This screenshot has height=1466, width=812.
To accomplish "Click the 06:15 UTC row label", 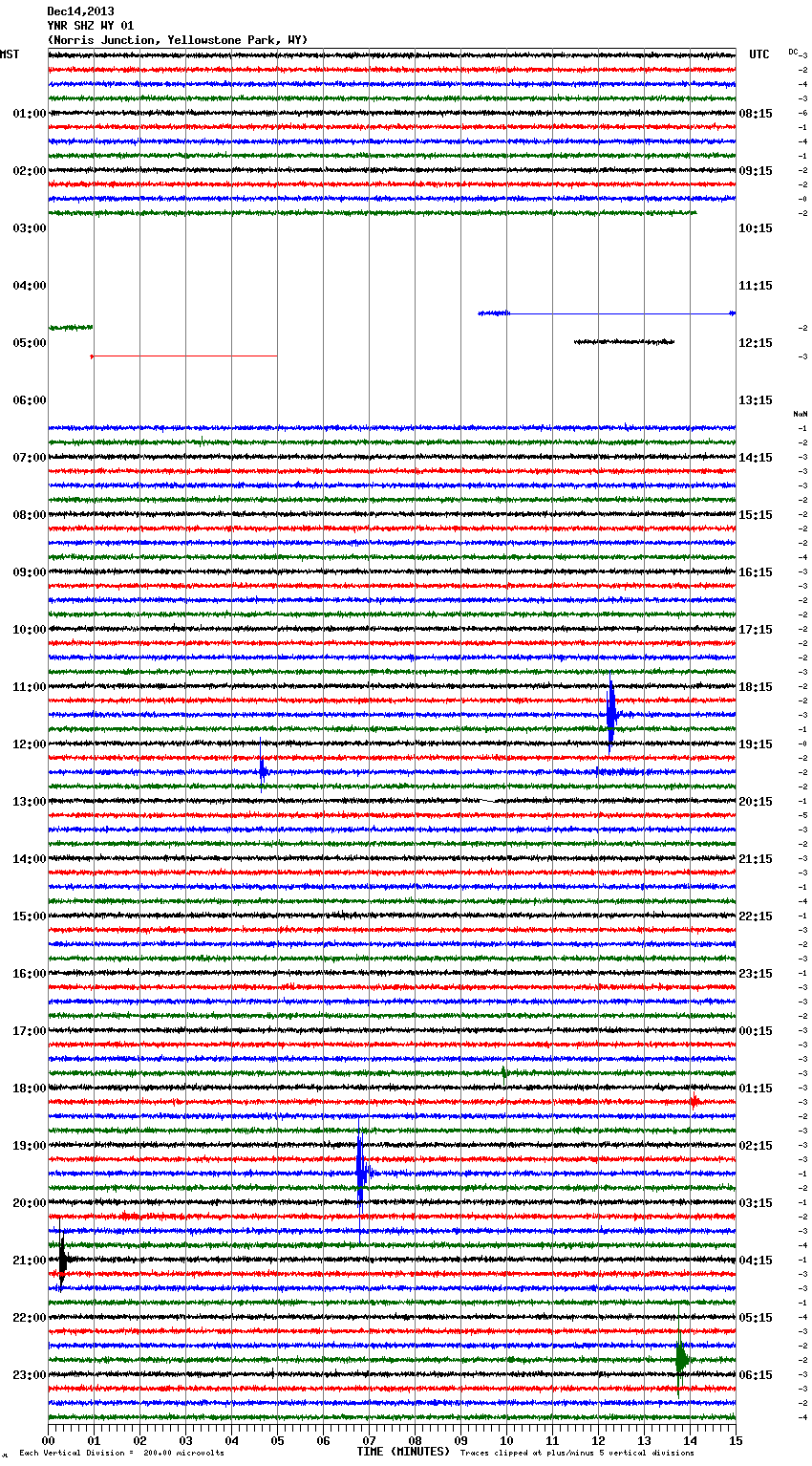I will click(756, 1375).
